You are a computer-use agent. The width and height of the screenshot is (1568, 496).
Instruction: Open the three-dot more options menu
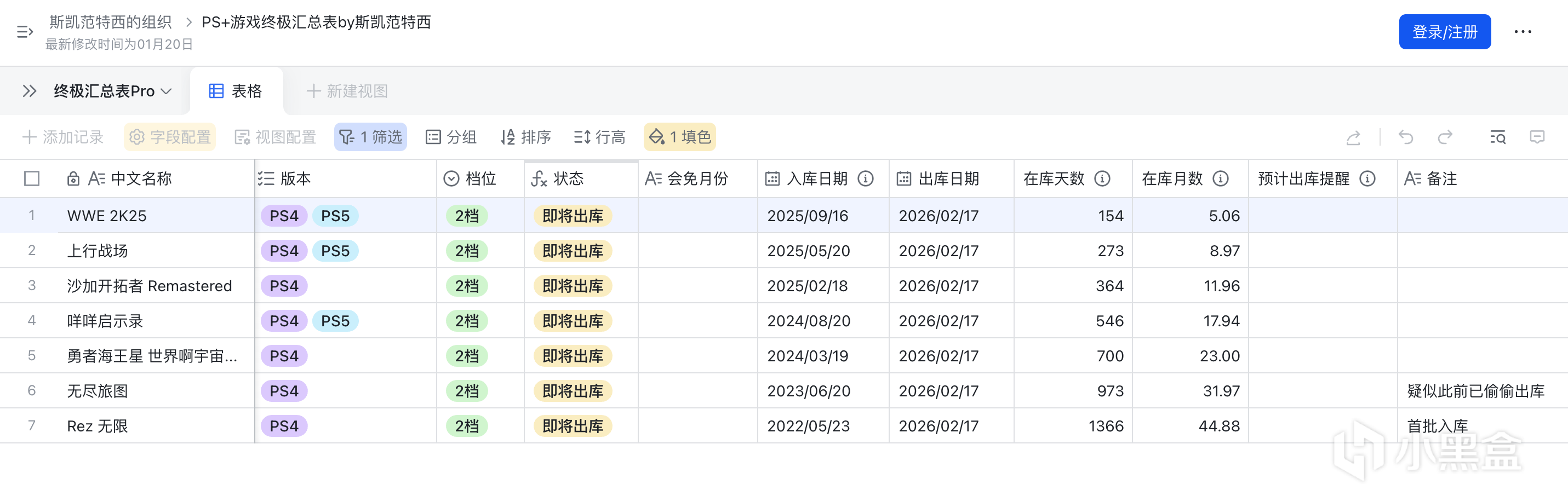coord(1523,32)
